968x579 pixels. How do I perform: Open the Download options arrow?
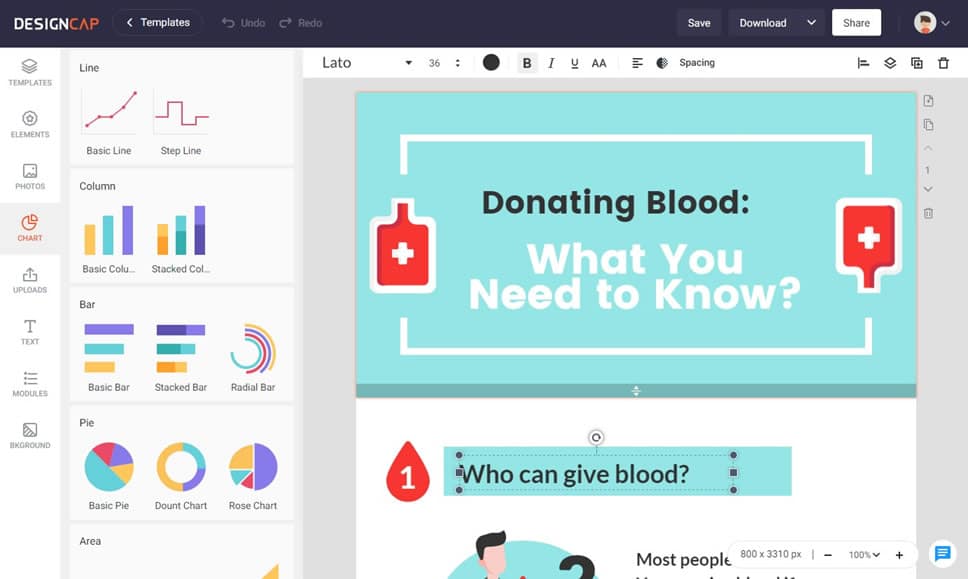tap(811, 23)
